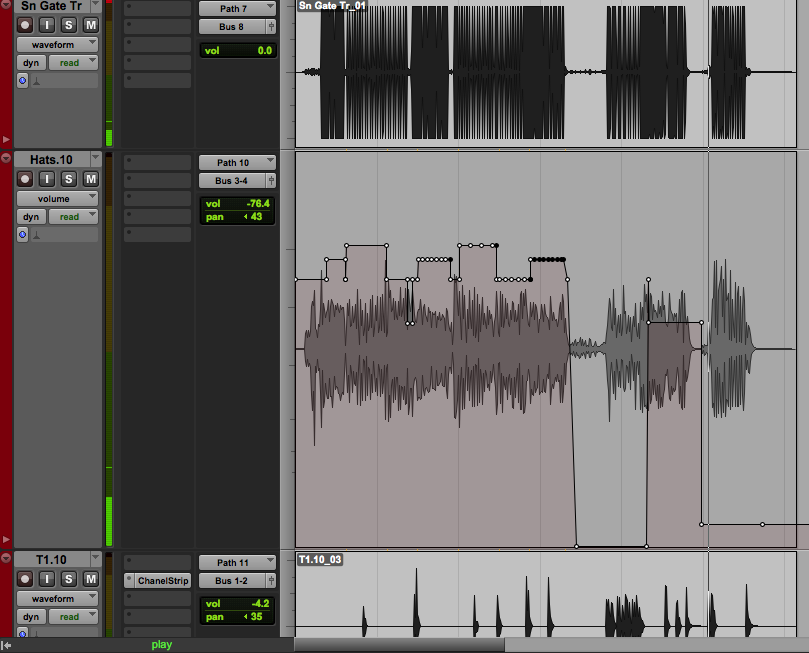Open Sn Gate Tr automation mode selector (read)

coord(73,63)
